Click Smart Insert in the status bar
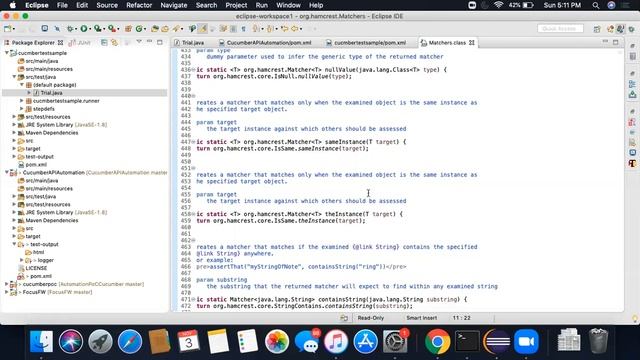This screenshot has height=360, width=640. (x=422, y=318)
